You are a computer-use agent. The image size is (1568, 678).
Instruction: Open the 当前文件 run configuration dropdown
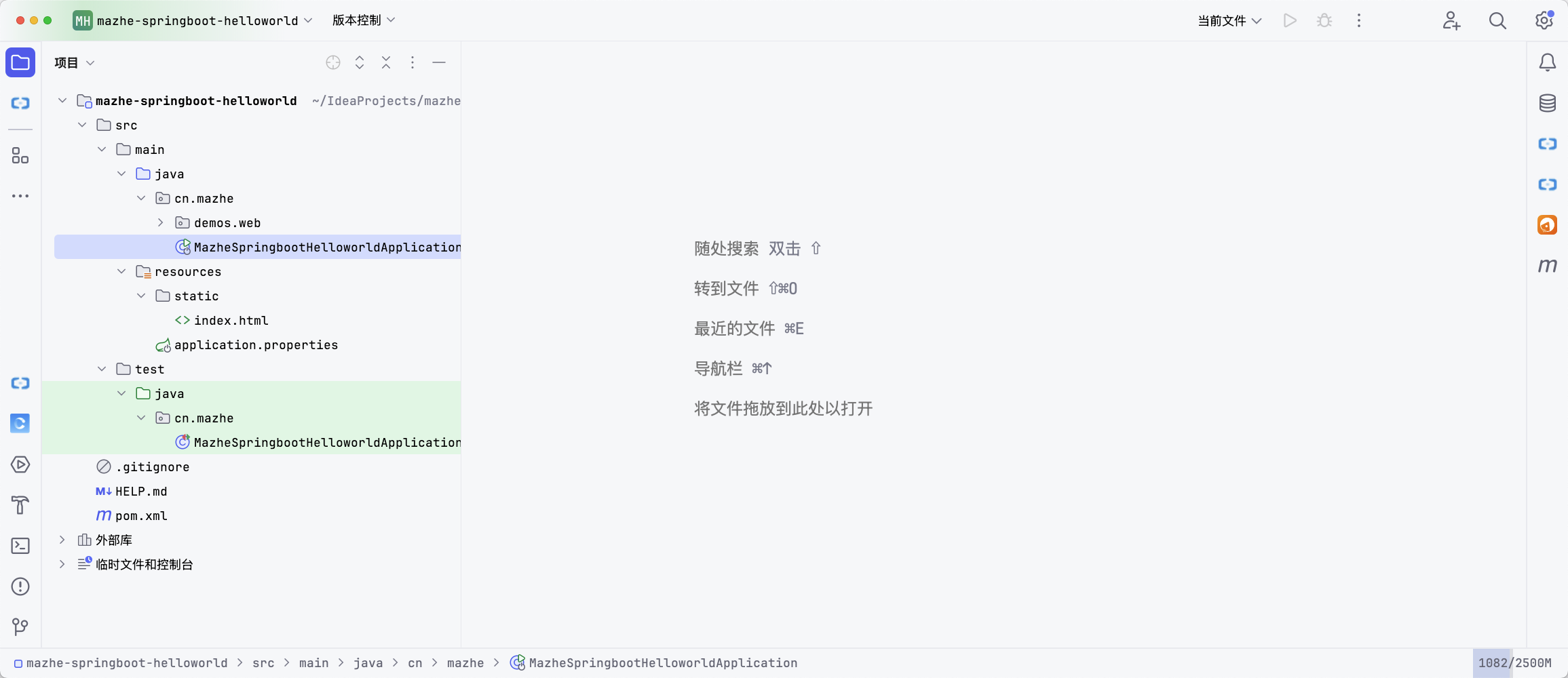1229,20
